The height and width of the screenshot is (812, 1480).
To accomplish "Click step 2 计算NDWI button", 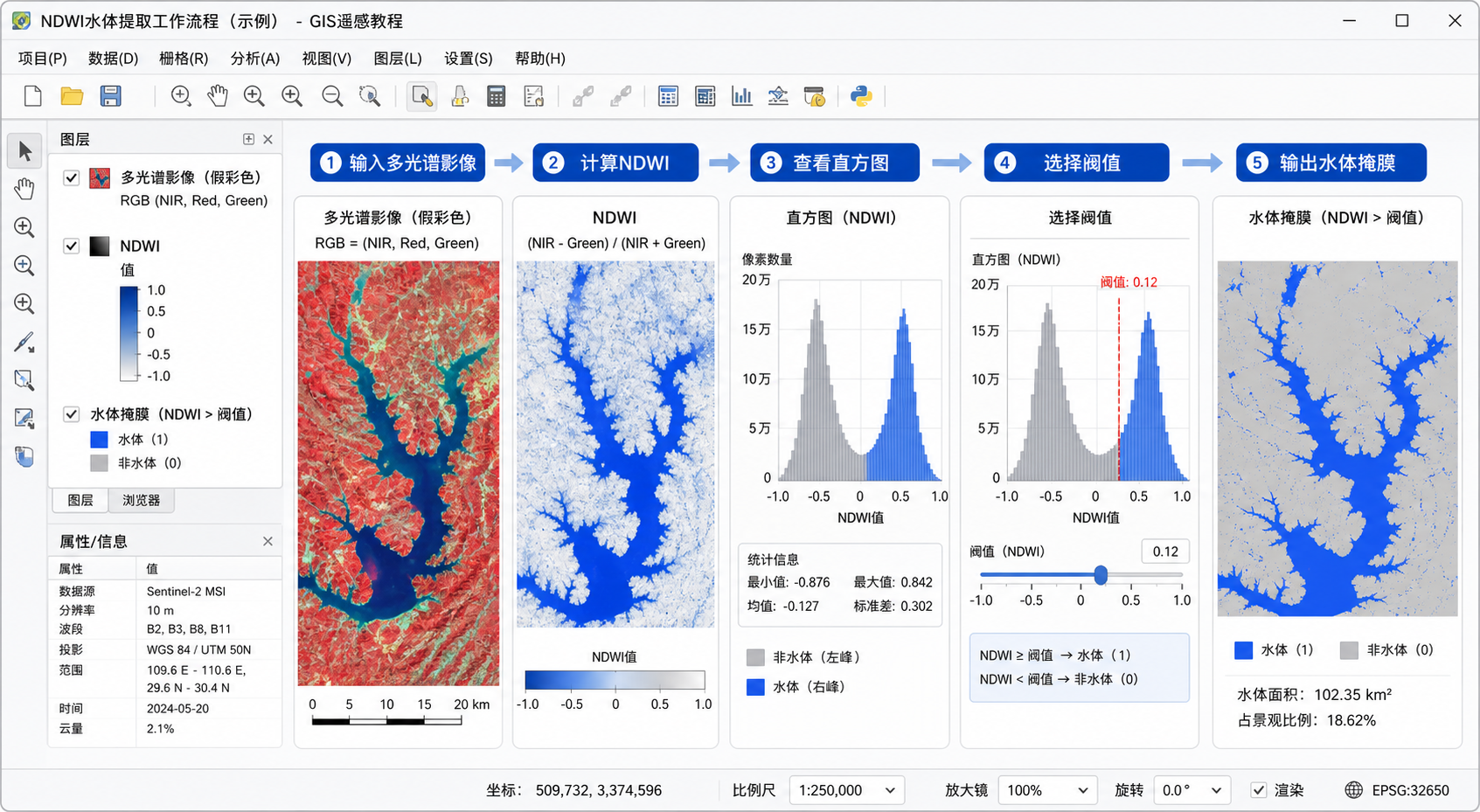I will (615, 163).
